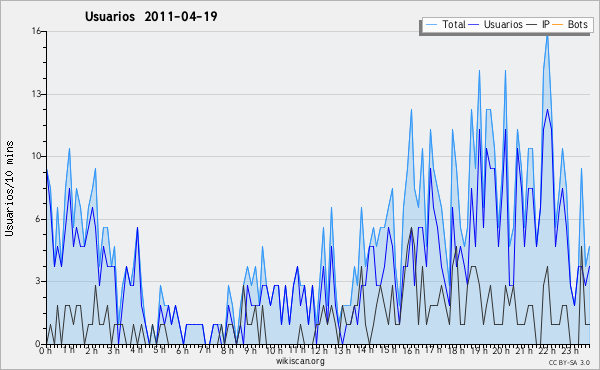Click the '14 h' x-axis label
600x370 pixels.
365,350
